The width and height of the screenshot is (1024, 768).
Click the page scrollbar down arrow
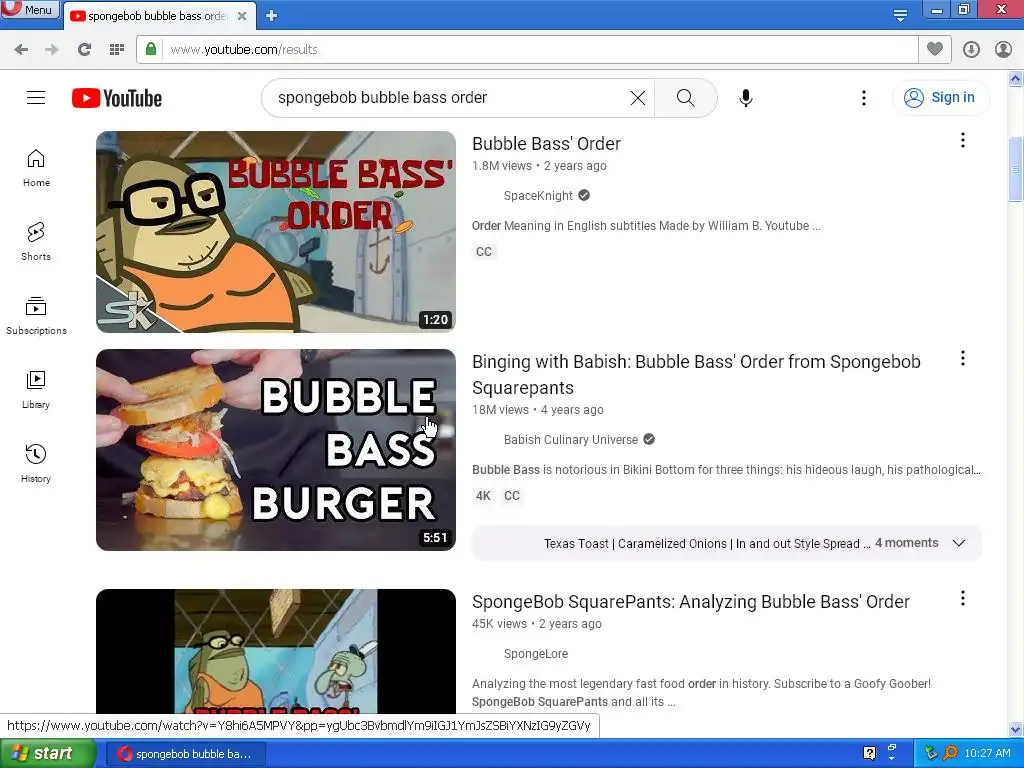pyautogui.click(x=1016, y=729)
